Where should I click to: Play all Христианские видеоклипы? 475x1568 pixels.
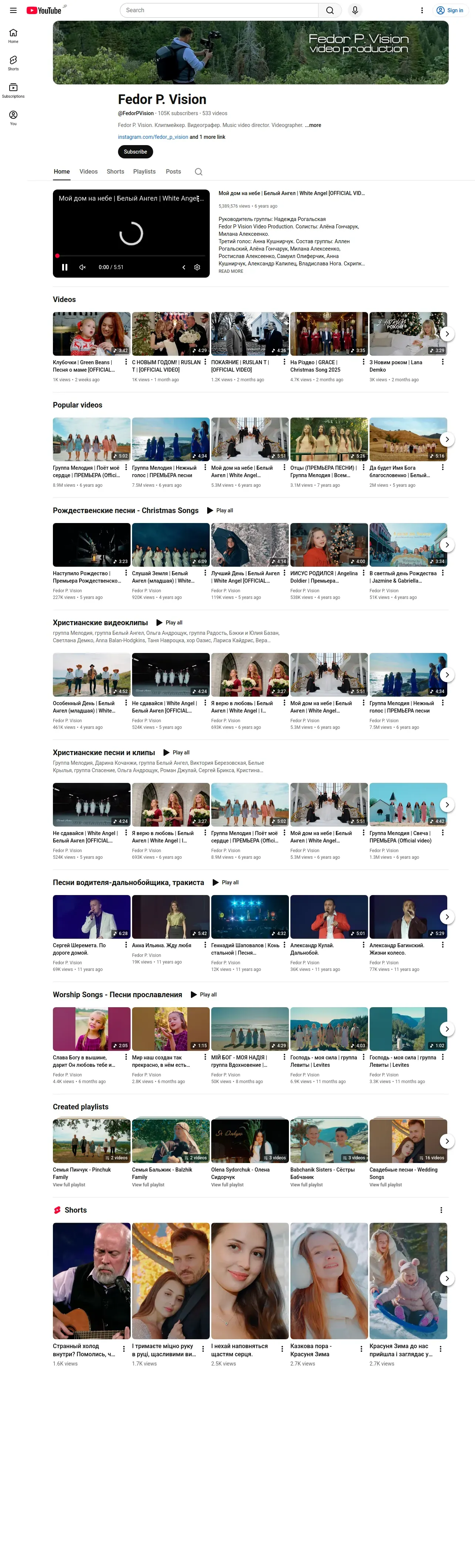click(169, 623)
